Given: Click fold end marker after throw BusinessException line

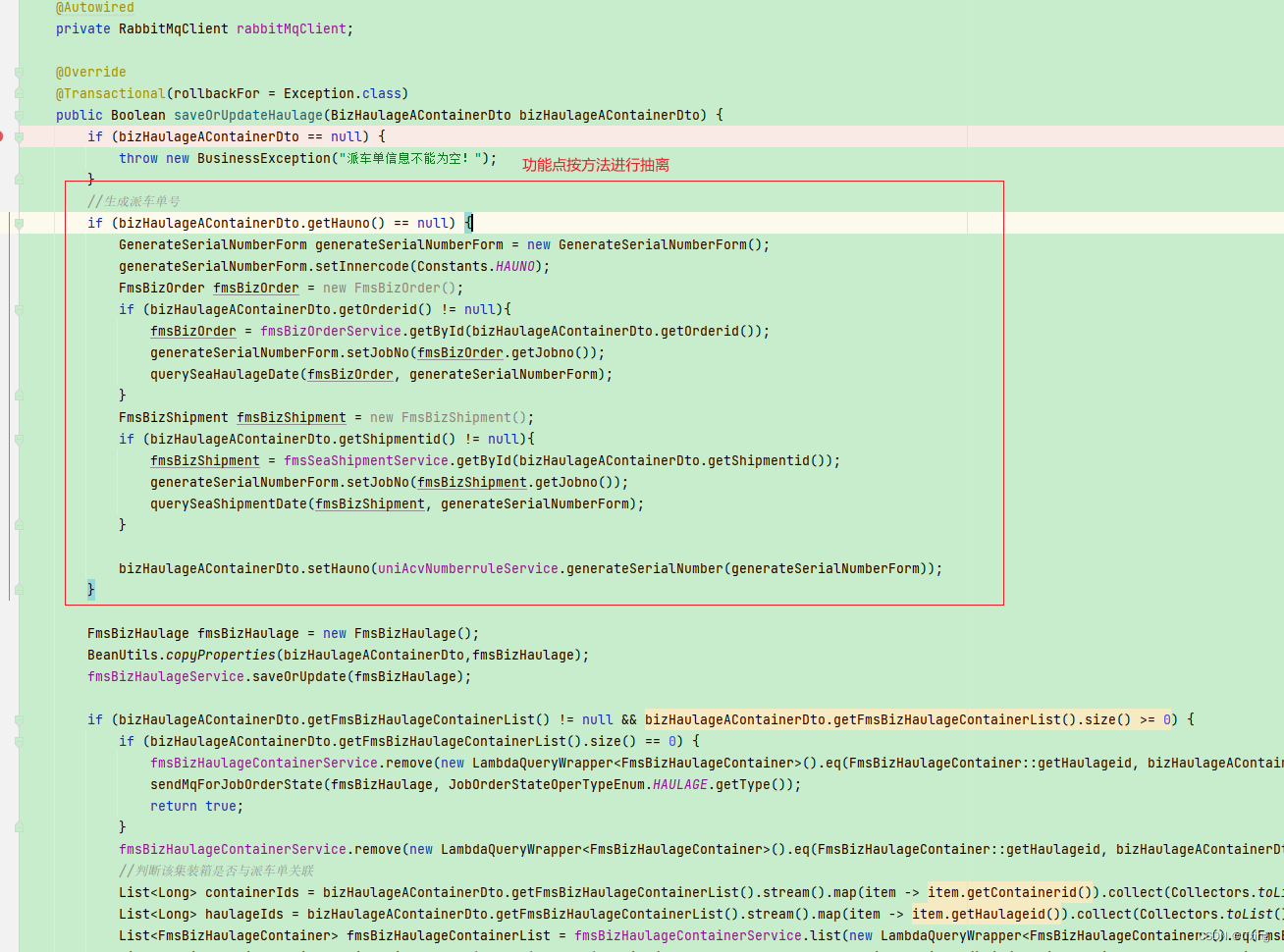Looking at the screenshot, I should (x=19, y=180).
